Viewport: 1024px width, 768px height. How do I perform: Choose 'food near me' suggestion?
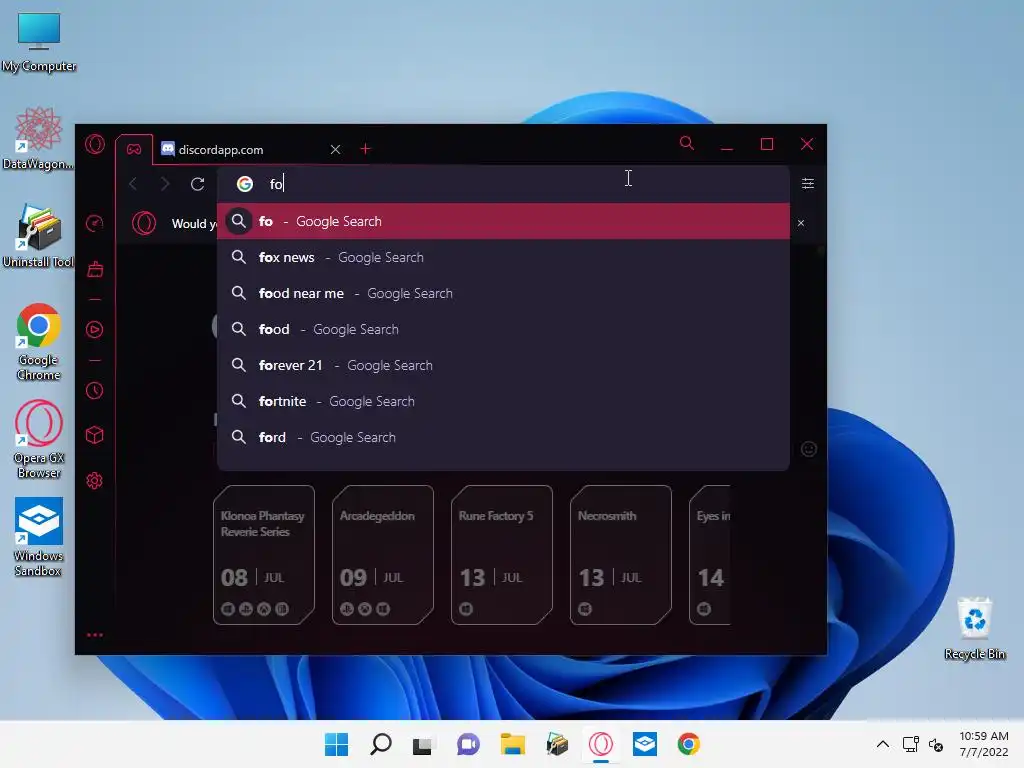503,293
